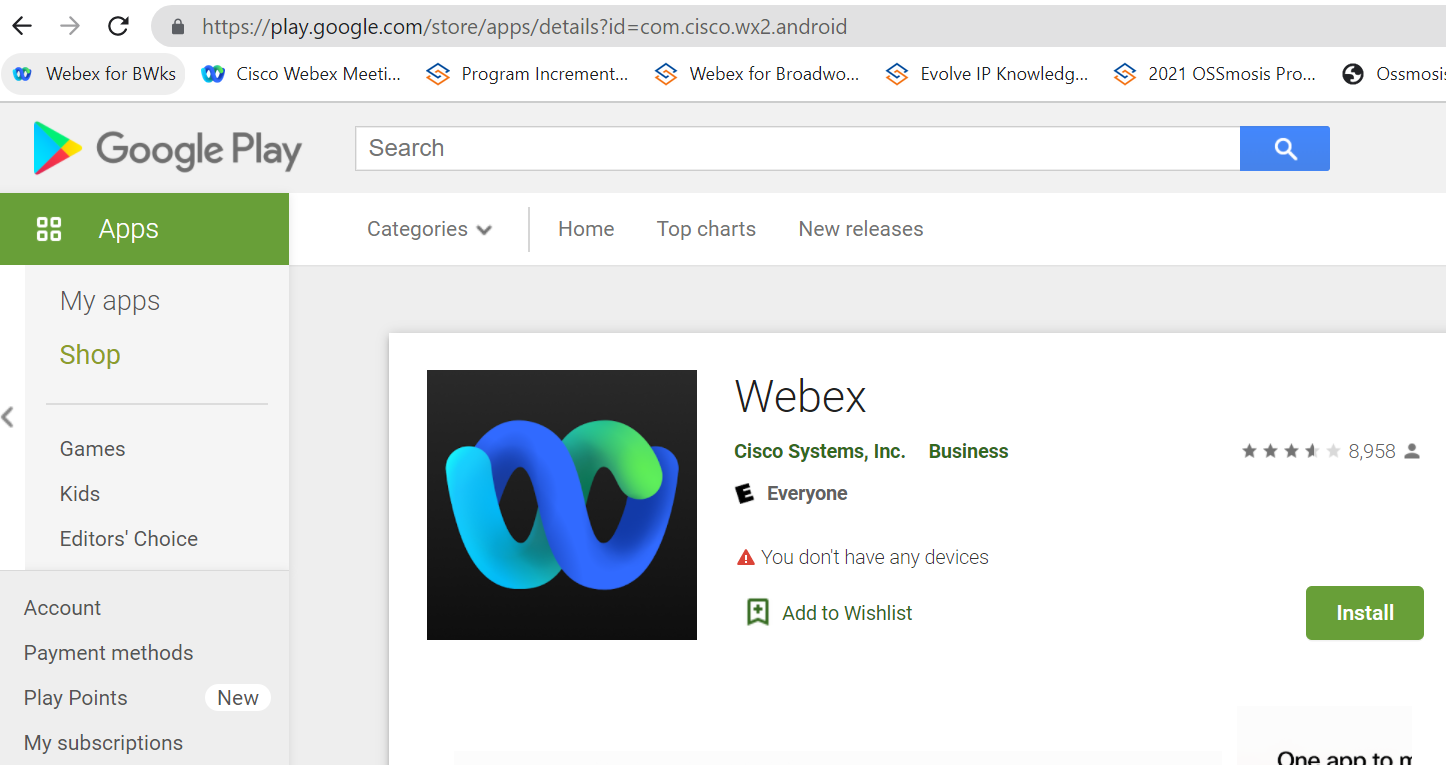Go to New releases

[x=860, y=229]
